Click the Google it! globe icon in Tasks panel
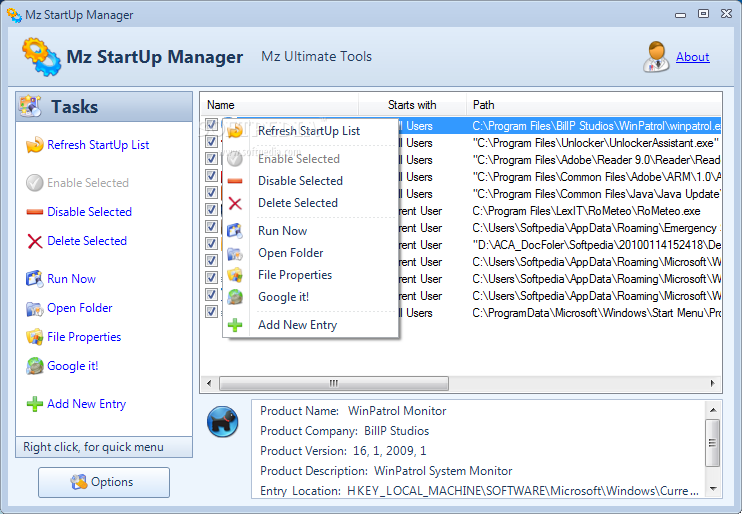The width and height of the screenshot is (742, 514). point(35,366)
